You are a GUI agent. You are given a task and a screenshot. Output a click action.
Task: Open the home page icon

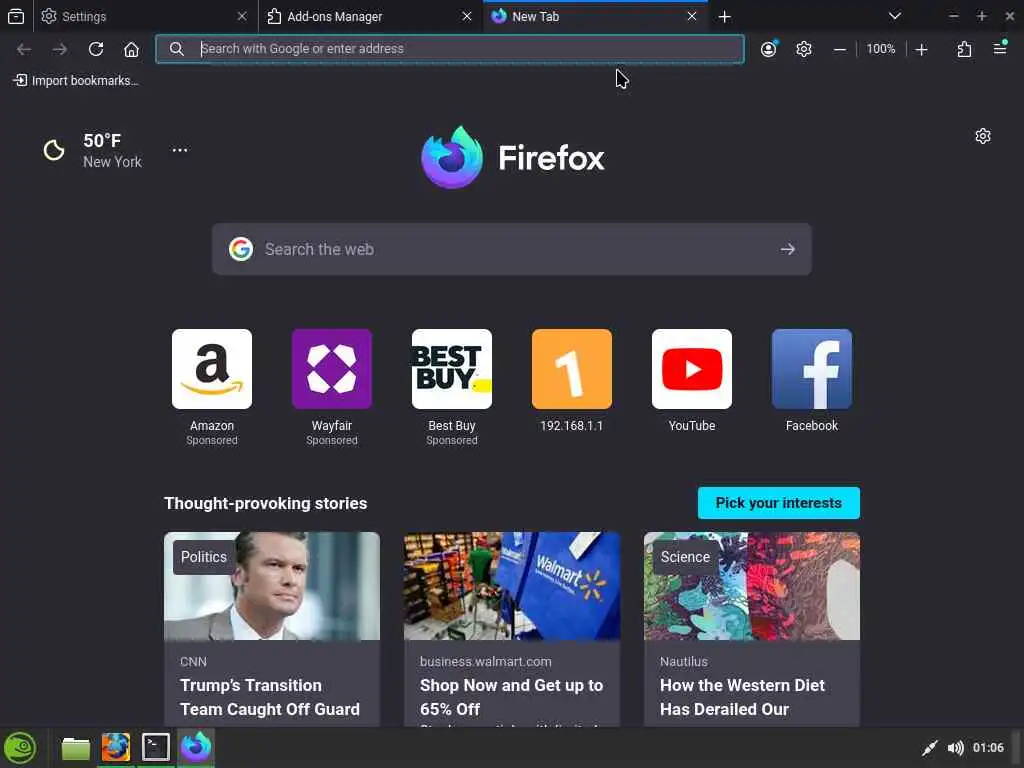pyautogui.click(x=131, y=49)
